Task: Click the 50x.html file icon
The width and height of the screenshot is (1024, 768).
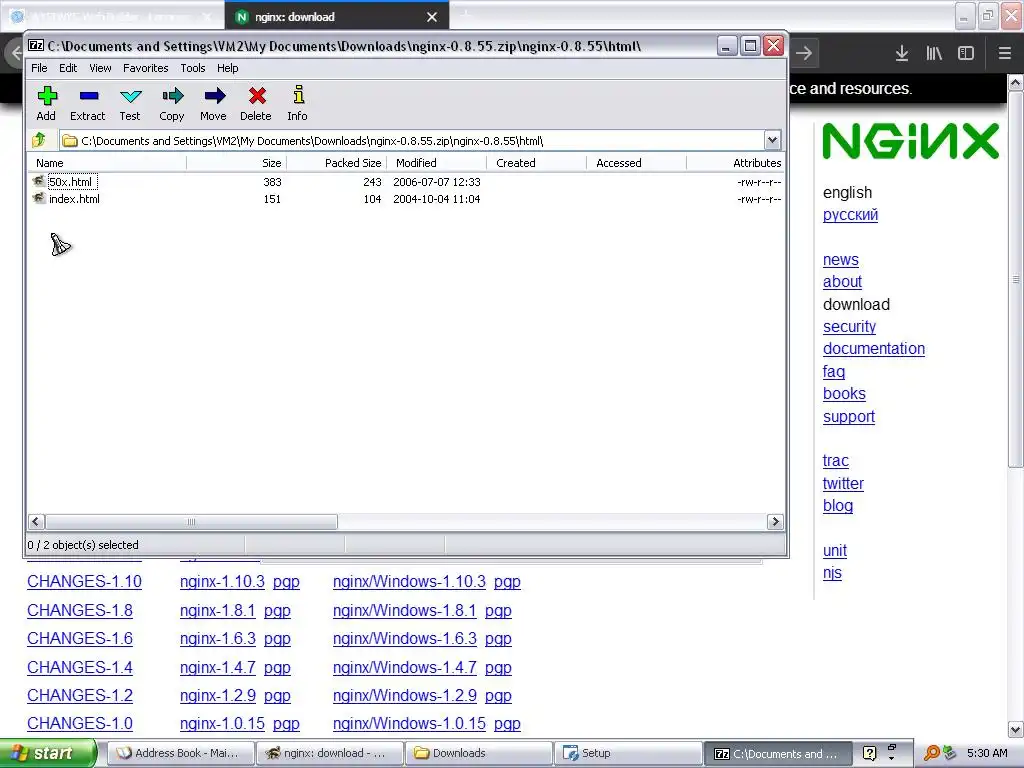Action: pos(39,181)
